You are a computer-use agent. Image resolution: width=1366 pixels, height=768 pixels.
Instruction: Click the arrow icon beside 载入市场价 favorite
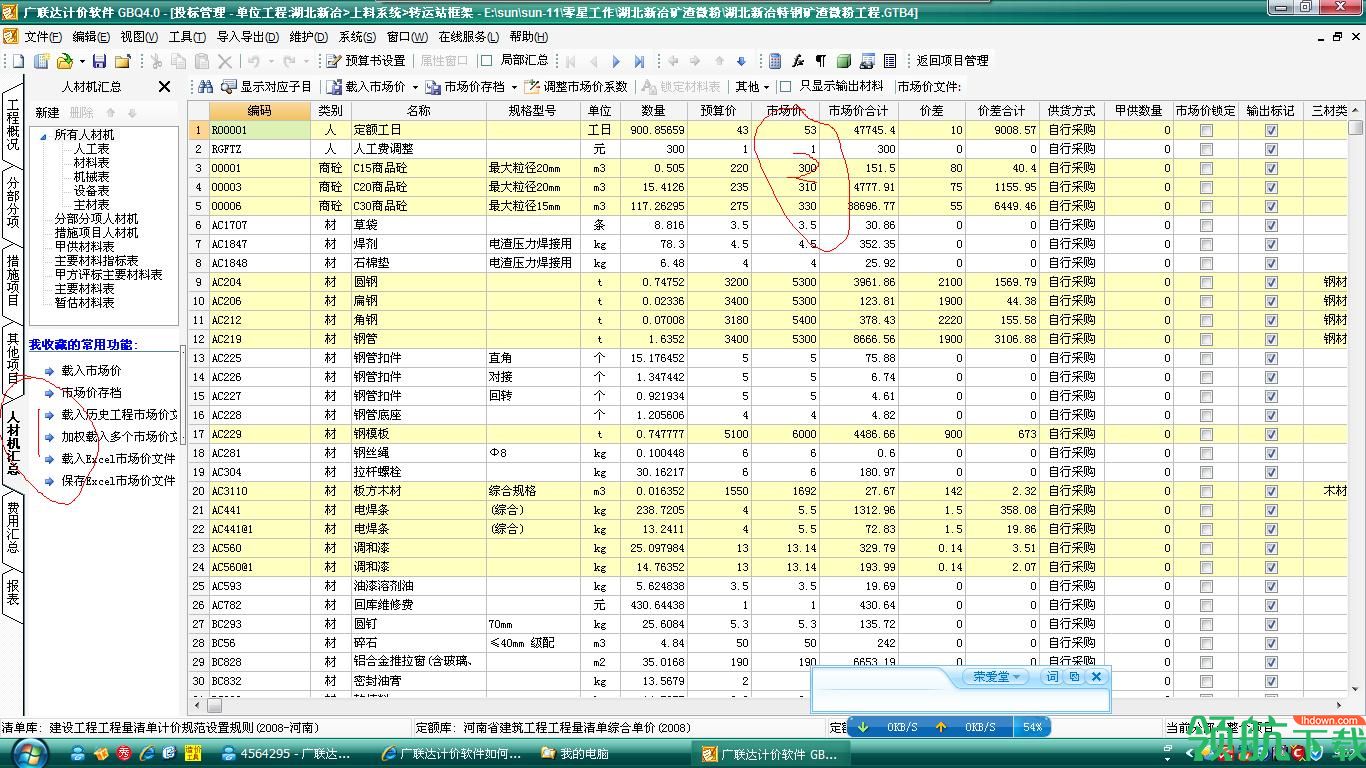(49, 371)
